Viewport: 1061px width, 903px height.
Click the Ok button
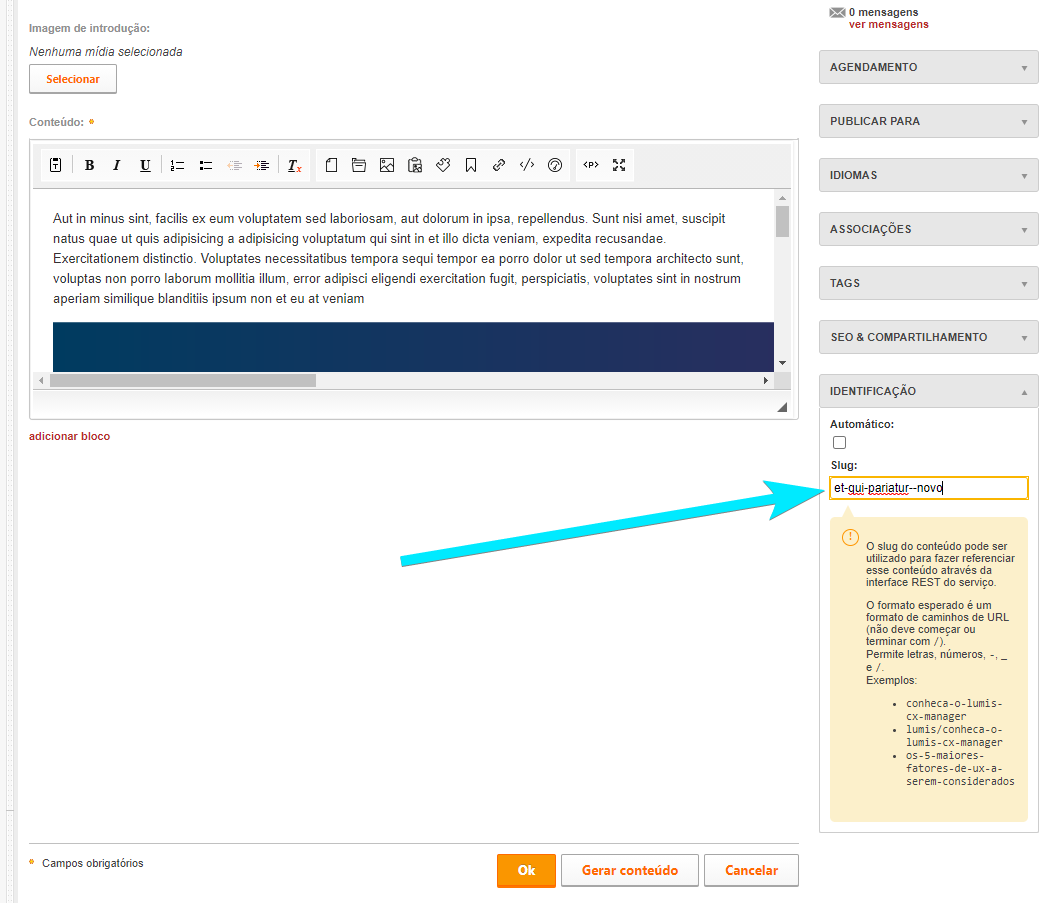pyautogui.click(x=526, y=871)
